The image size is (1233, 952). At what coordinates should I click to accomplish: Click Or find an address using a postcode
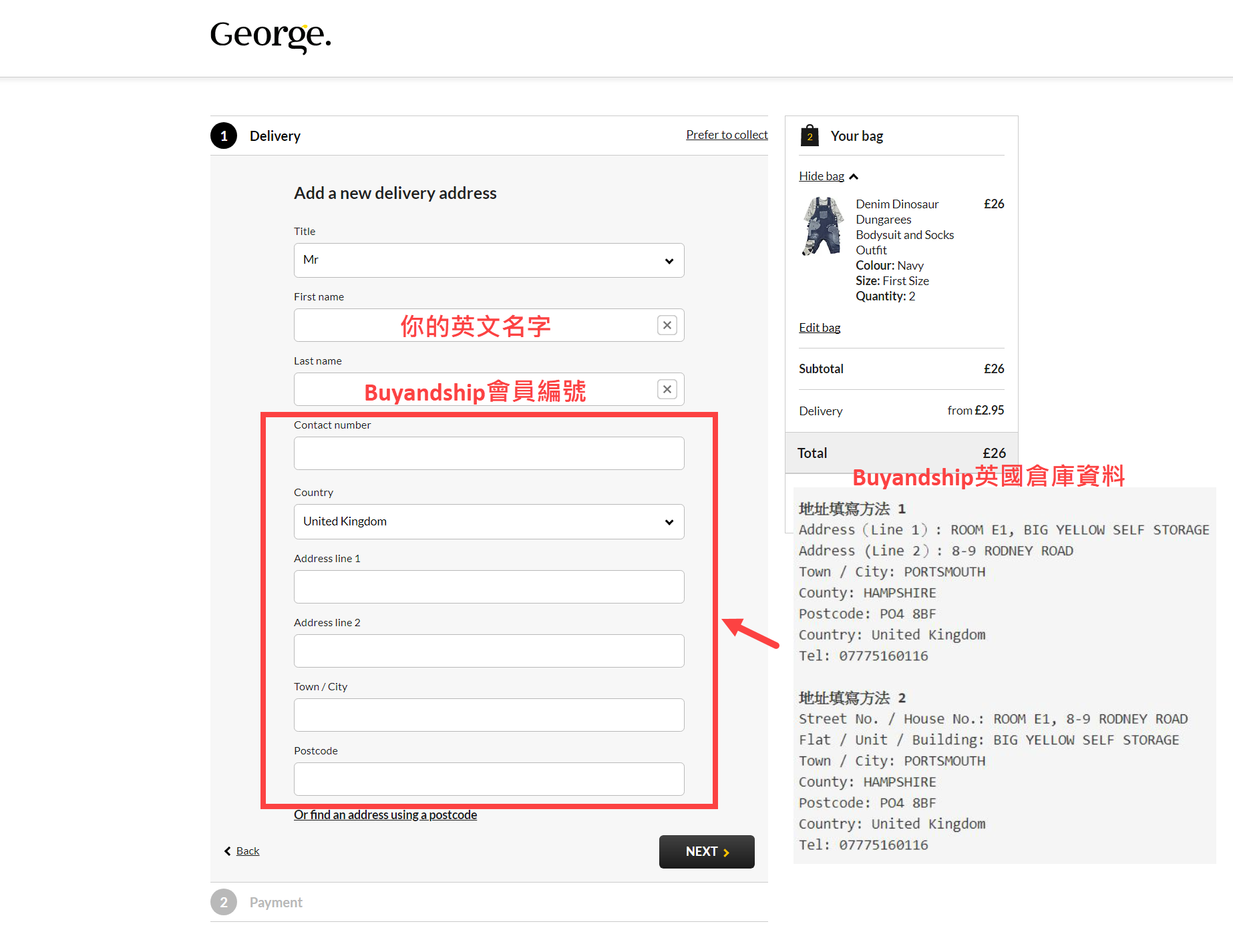[385, 815]
